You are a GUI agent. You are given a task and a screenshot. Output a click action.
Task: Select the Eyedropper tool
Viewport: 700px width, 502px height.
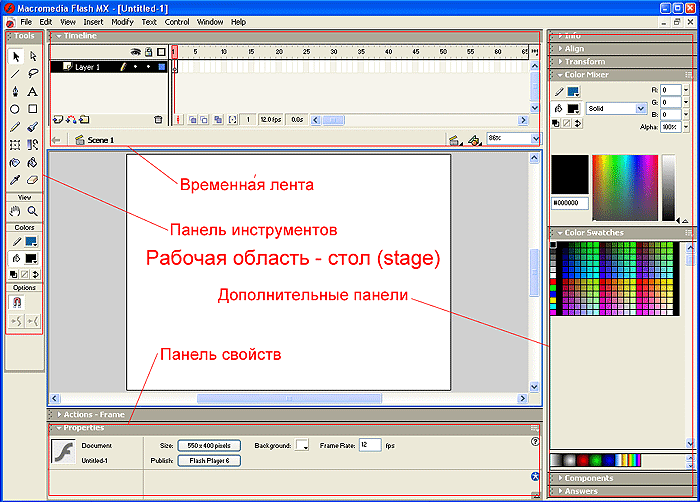[x=15, y=180]
